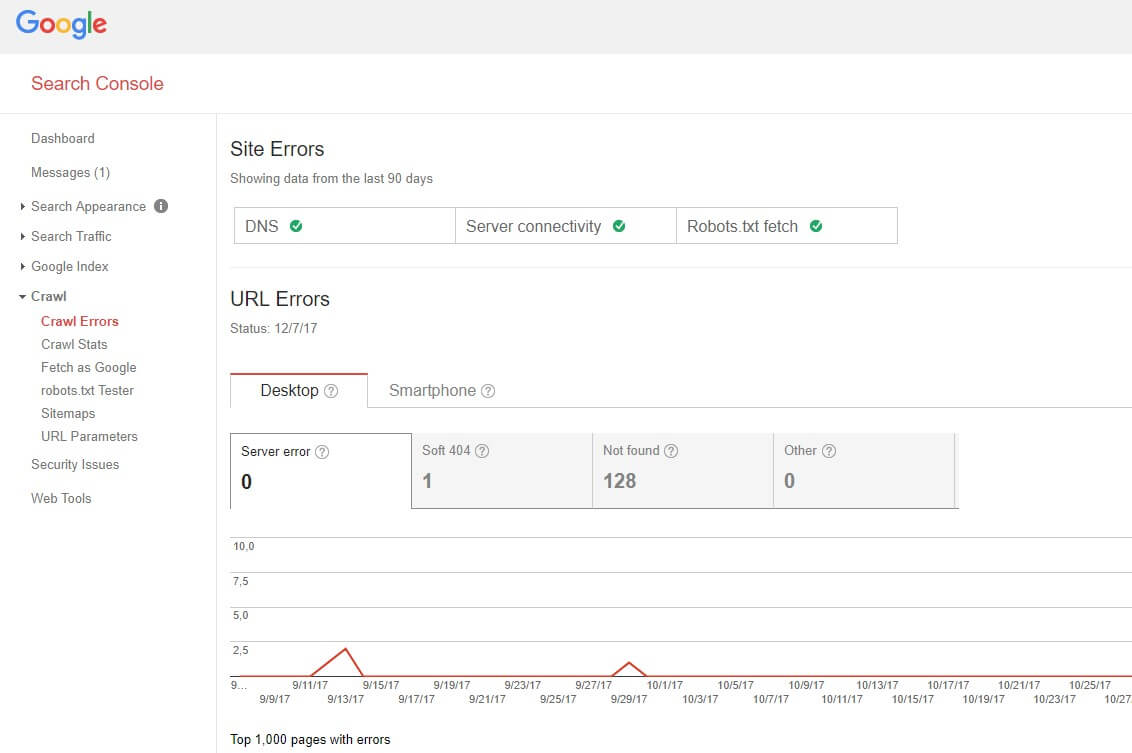Image resolution: width=1132 pixels, height=753 pixels.
Task: Open the help icon next to Smartphone
Action: [488, 391]
